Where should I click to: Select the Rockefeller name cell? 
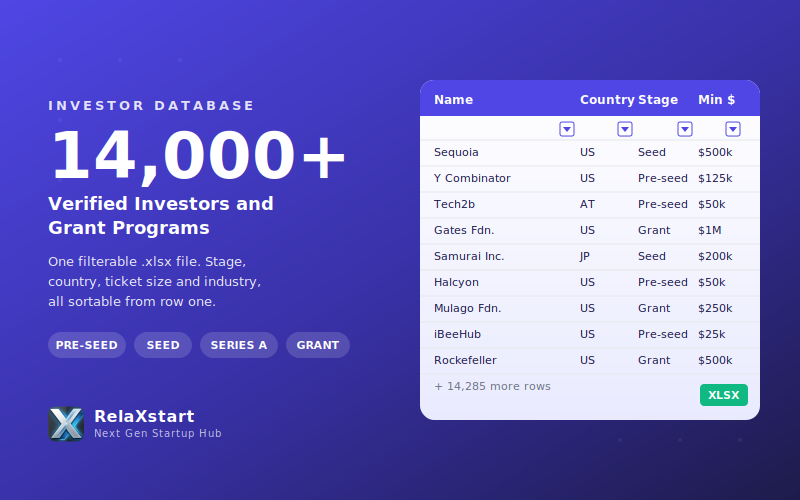465,360
